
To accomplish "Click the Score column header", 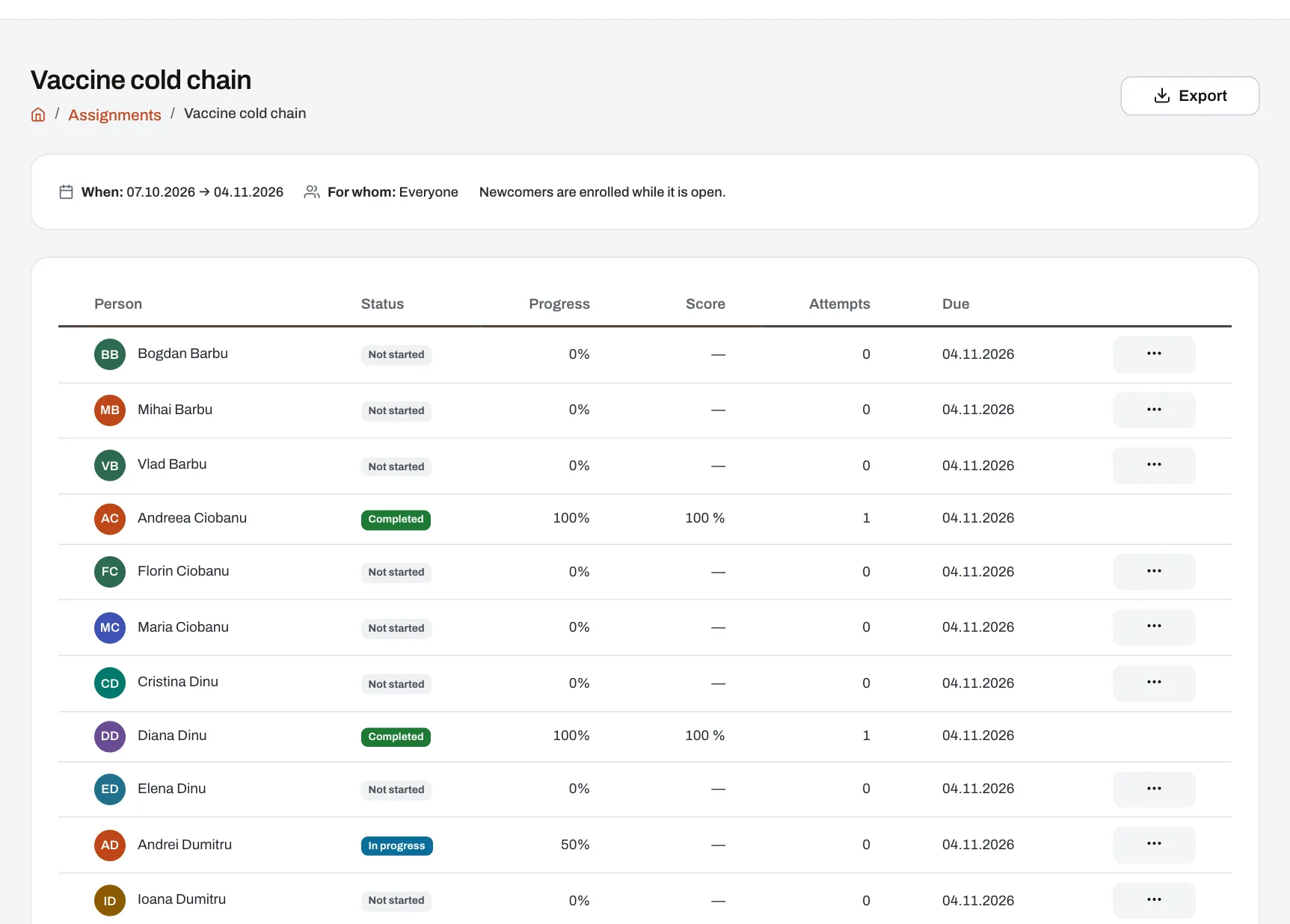I will click(x=705, y=304).
